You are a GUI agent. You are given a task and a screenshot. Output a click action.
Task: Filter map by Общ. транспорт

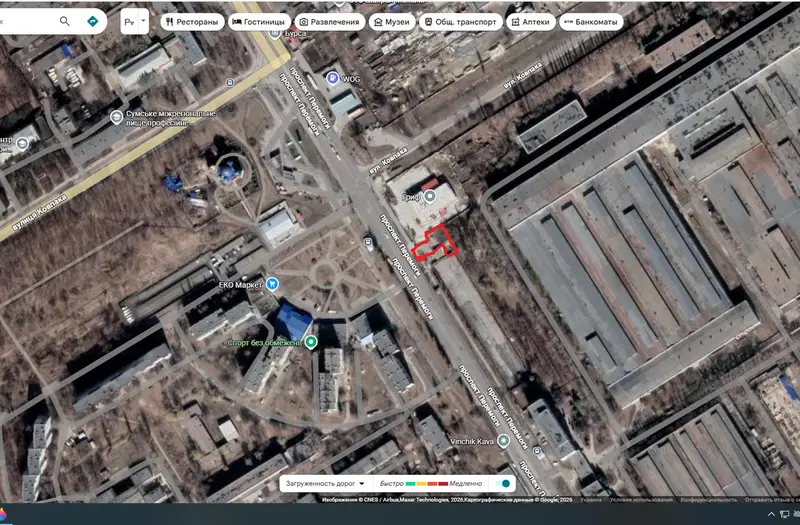(x=461, y=22)
